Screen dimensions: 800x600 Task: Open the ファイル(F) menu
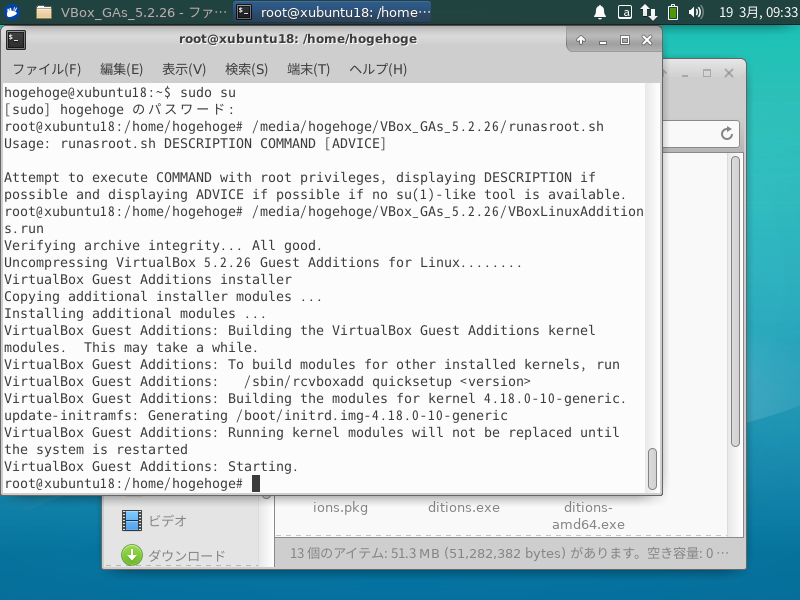coord(46,69)
